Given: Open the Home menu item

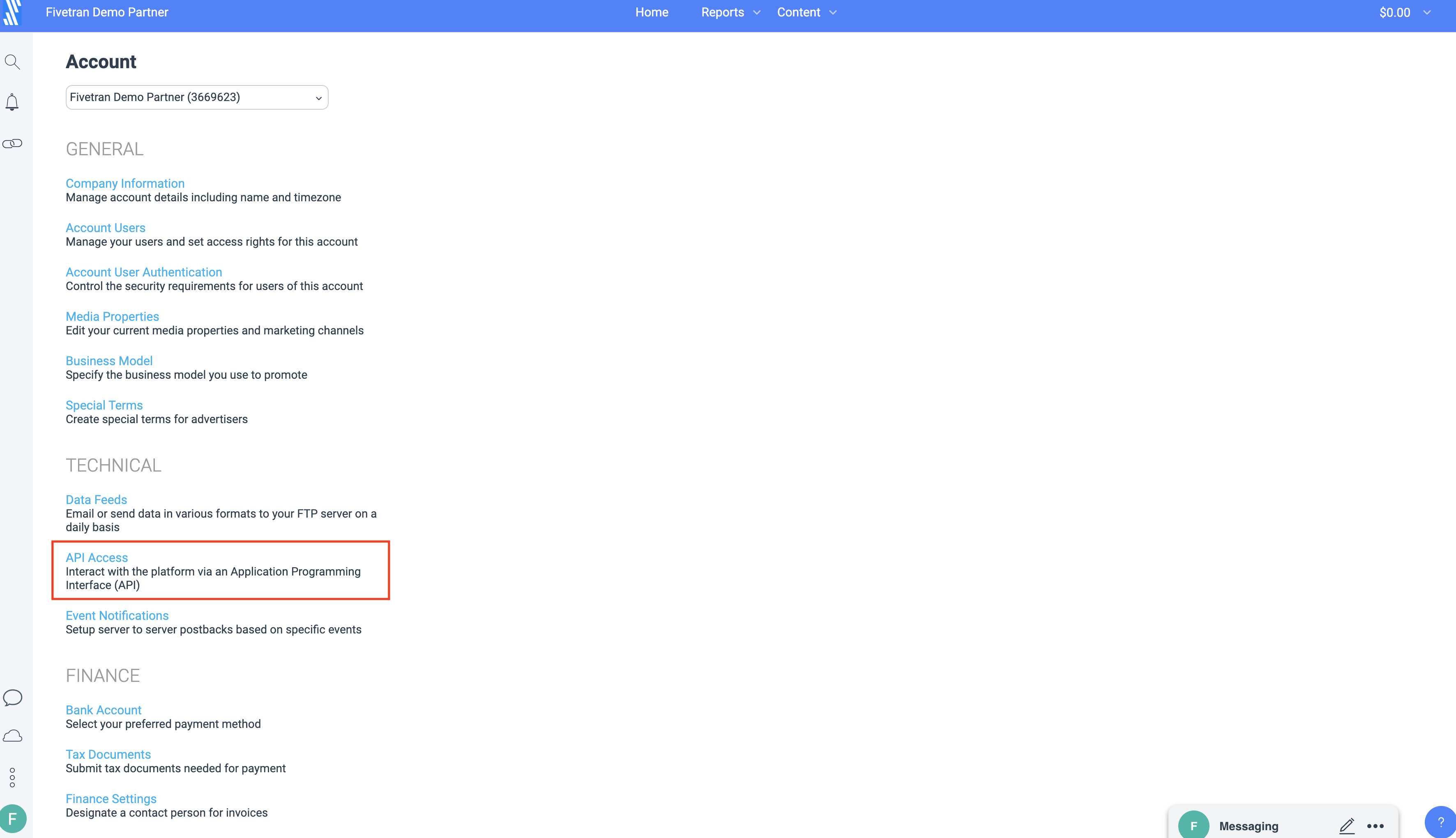Looking at the screenshot, I should 652,12.
